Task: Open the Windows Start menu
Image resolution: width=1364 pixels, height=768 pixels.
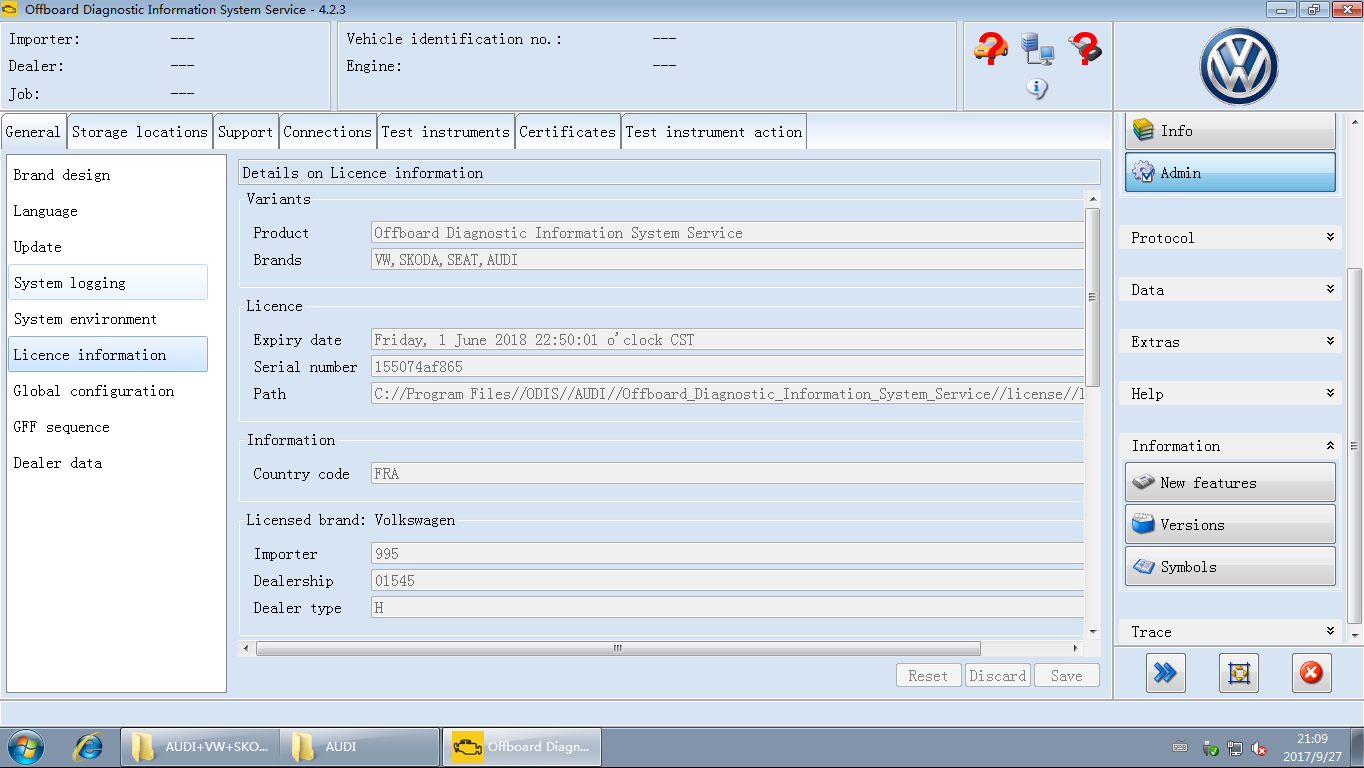Action: [26, 746]
